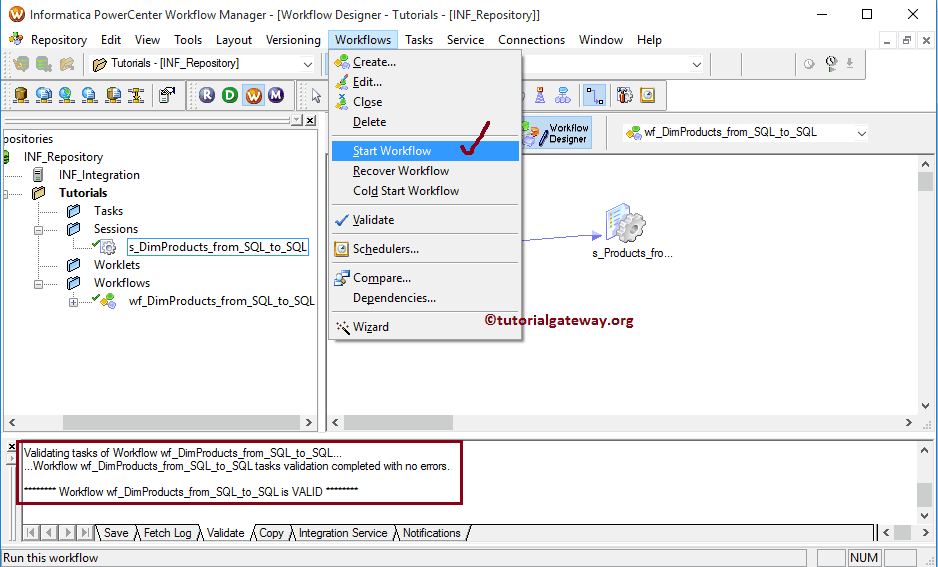Screen dimensions: 938x567
Task: Open the Navigator pane dropdown arrow
Action: [x=297, y=121]
